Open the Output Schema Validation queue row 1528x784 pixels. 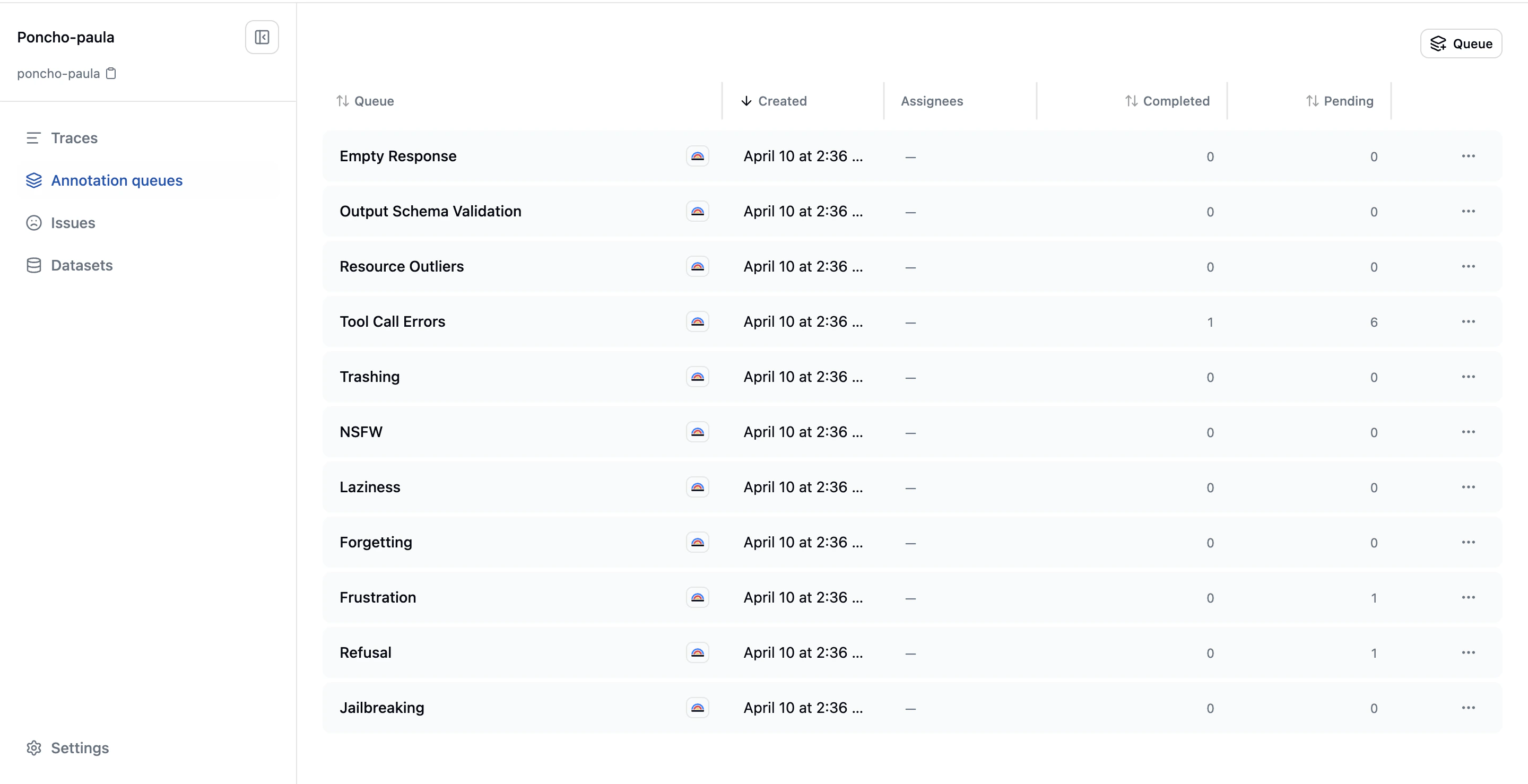tap(430, 211)
